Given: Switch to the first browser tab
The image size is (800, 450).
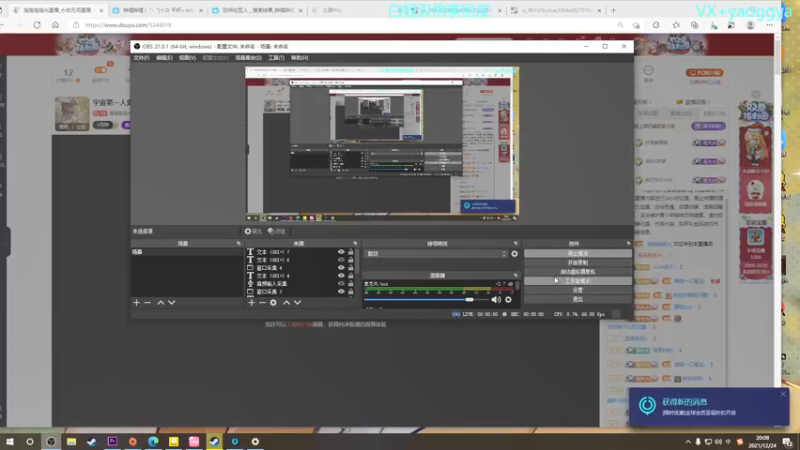Looking at the screenshot, I should 58,10.
